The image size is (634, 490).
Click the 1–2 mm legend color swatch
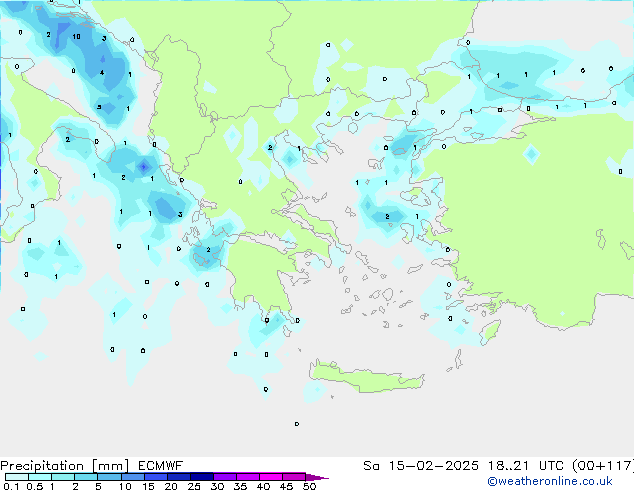(x=63, y=477)
